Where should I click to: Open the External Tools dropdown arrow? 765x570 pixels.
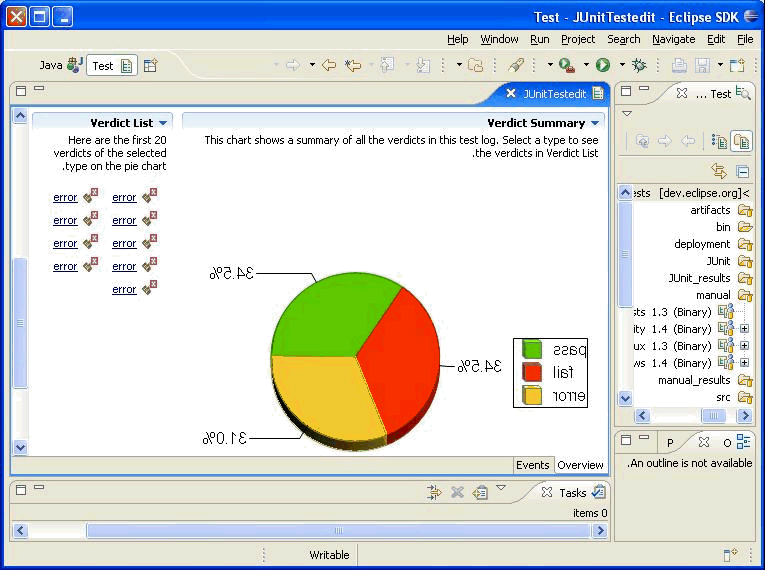tap(550, 64)
